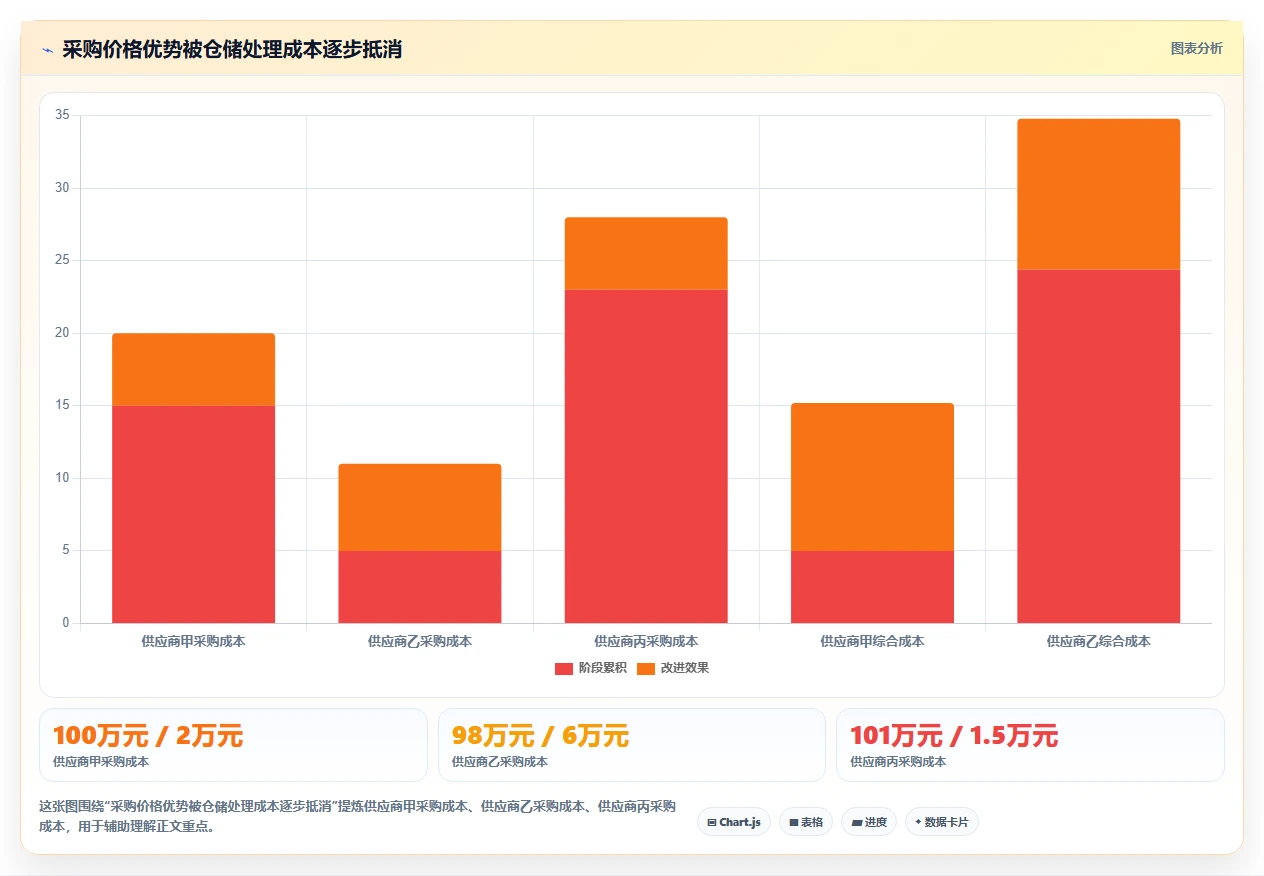1264x876 pixels.
Task: Select the 表格 tag chip
Action: 806,822
